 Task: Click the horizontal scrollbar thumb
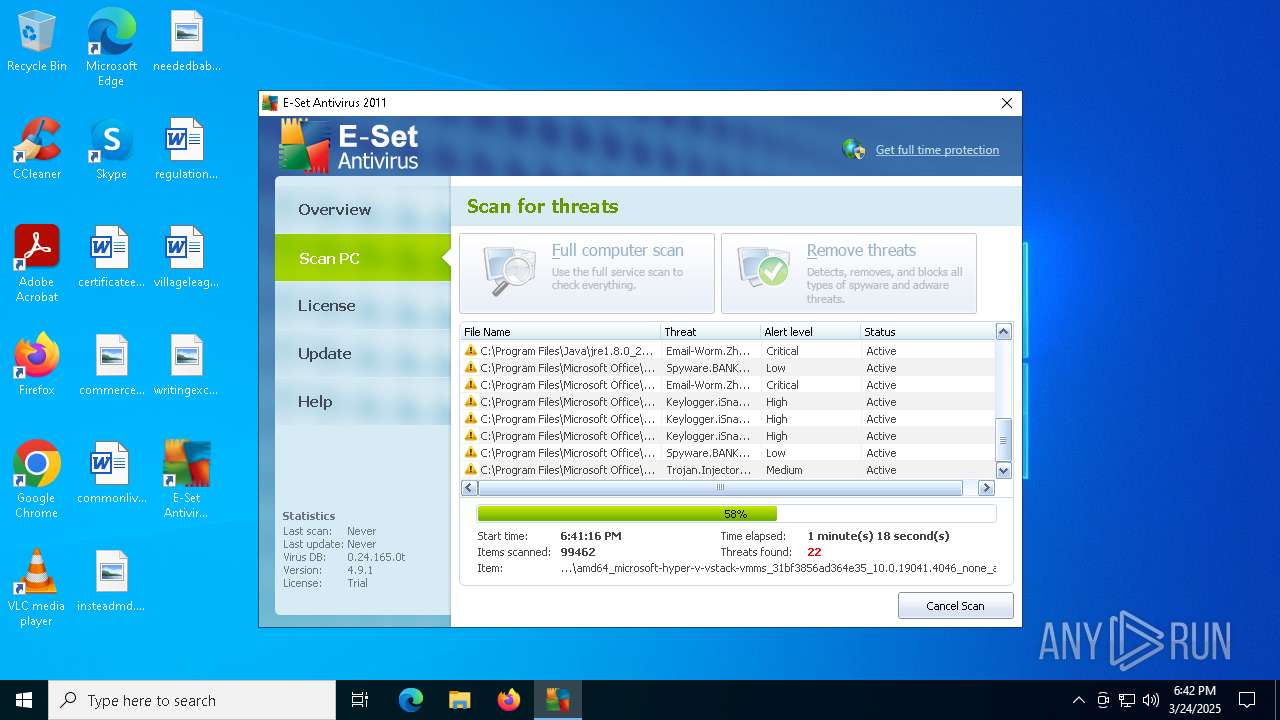pos(720,488)
